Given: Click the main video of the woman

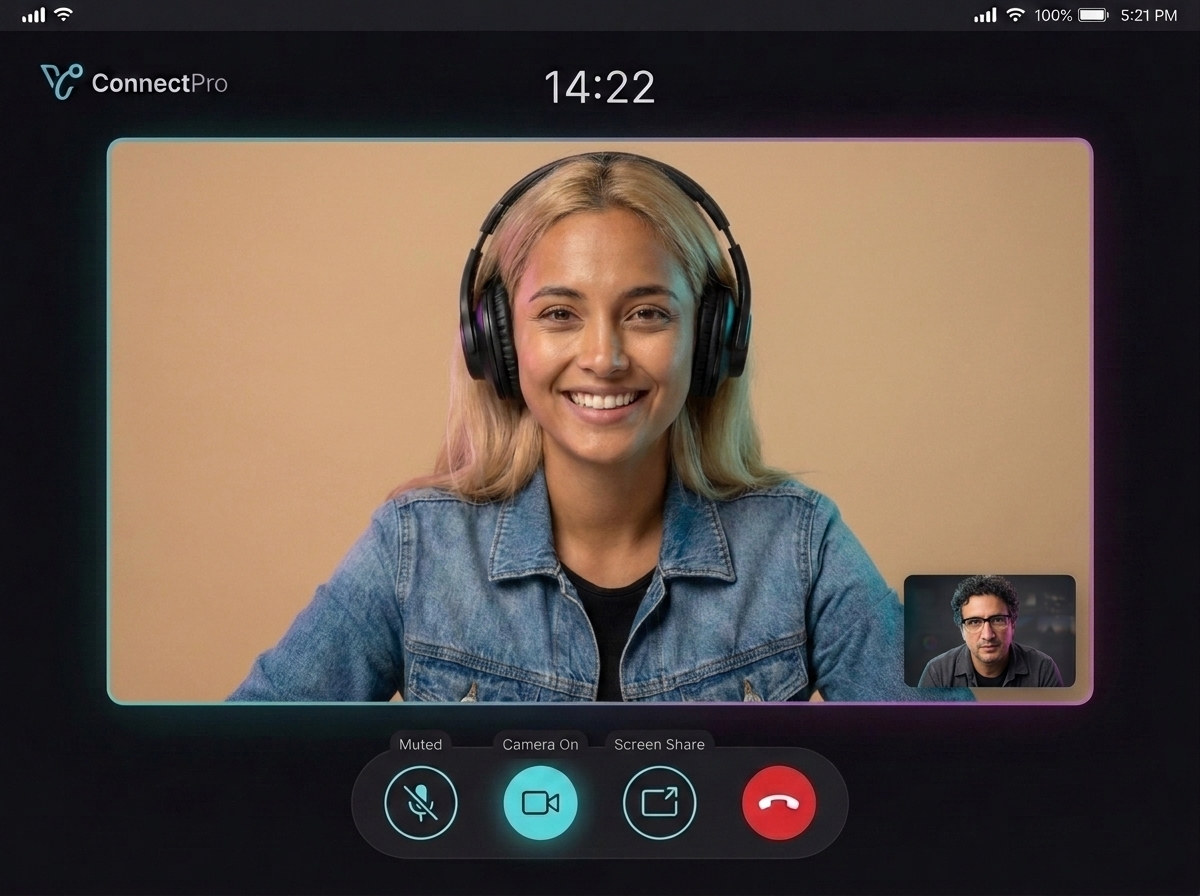Looking at the screenshot, I should (600, 421).
